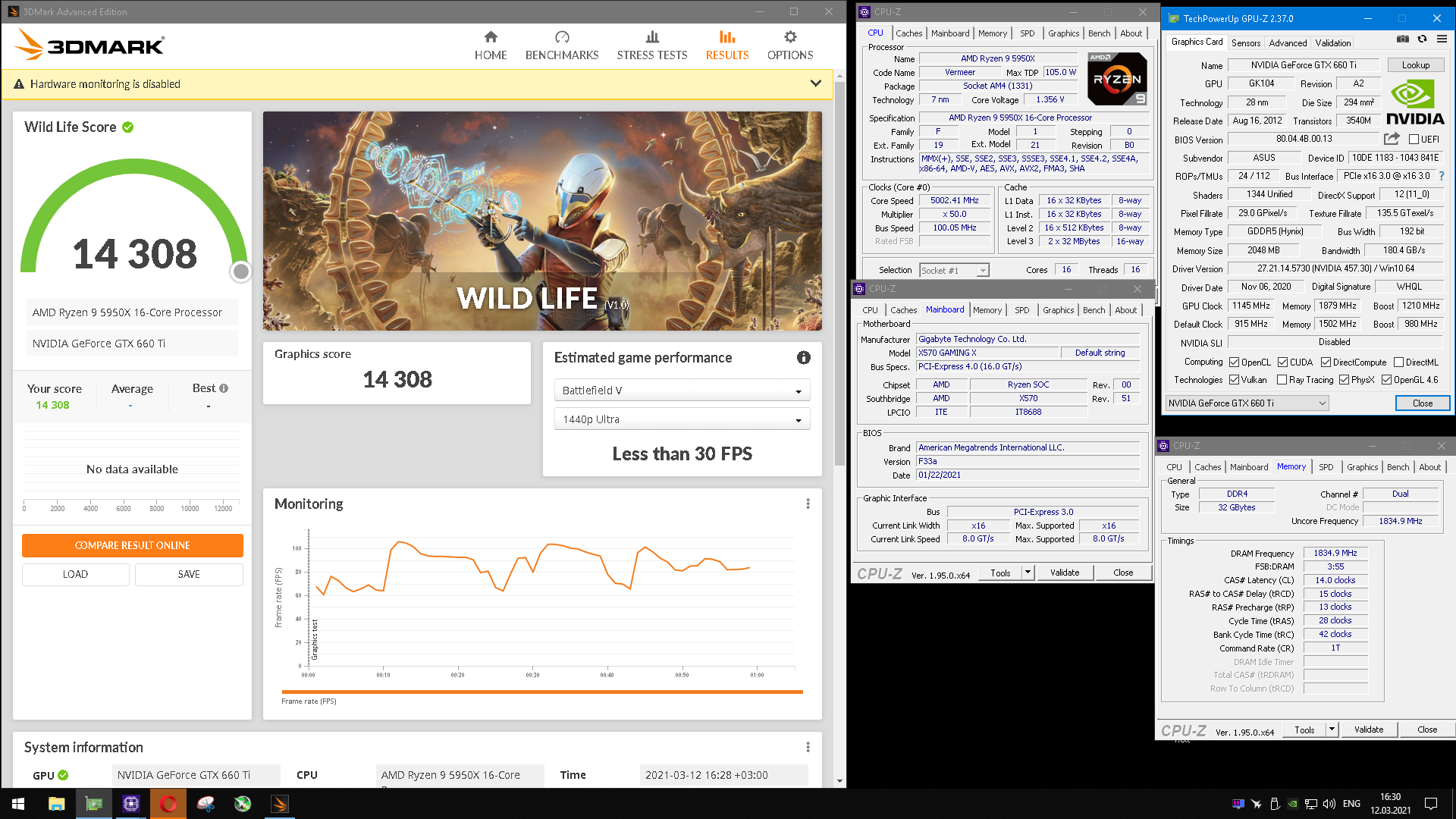Switch to the Advanced tab in GPU-Z
The image size is (1456, 819).
click(1288, 43)
